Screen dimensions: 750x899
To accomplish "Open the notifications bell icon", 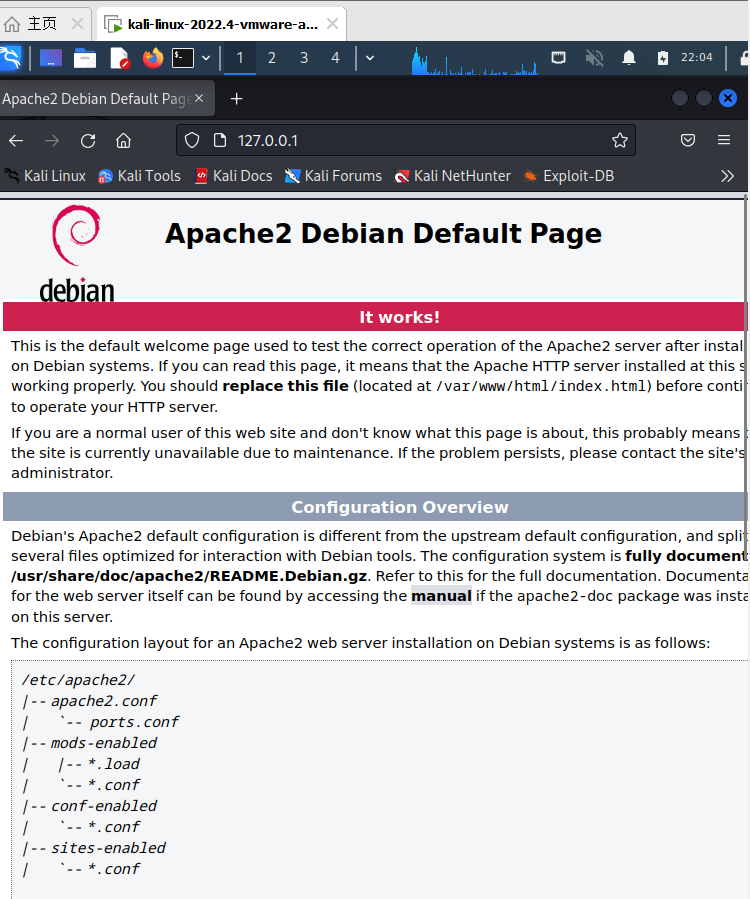I will pyautogui.click(x=629, y=57).
